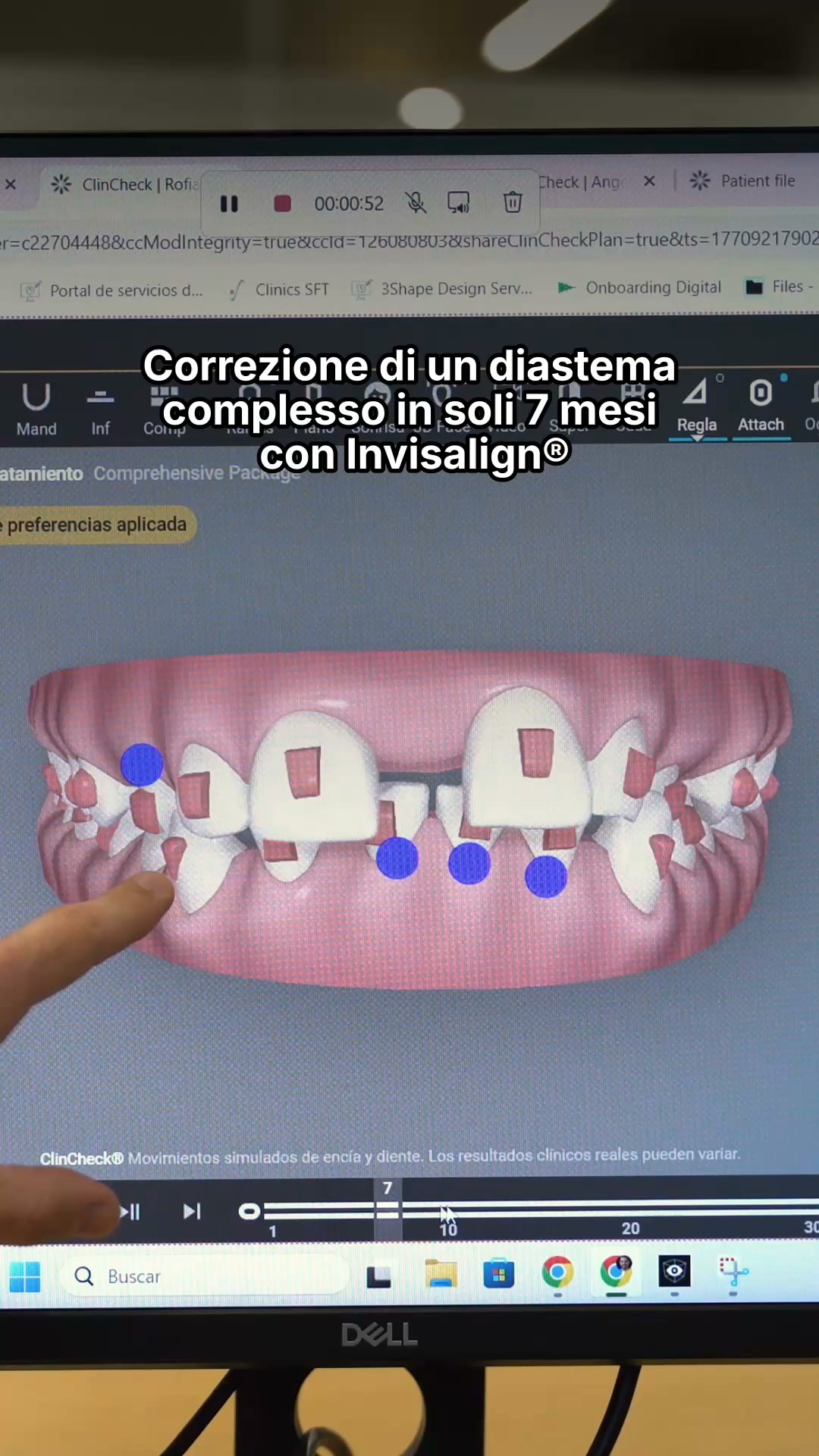Image resolution: width=819 pixels, height=1456 pixels.
Task: Click the browser address bar URL
Action: (409, 240)
